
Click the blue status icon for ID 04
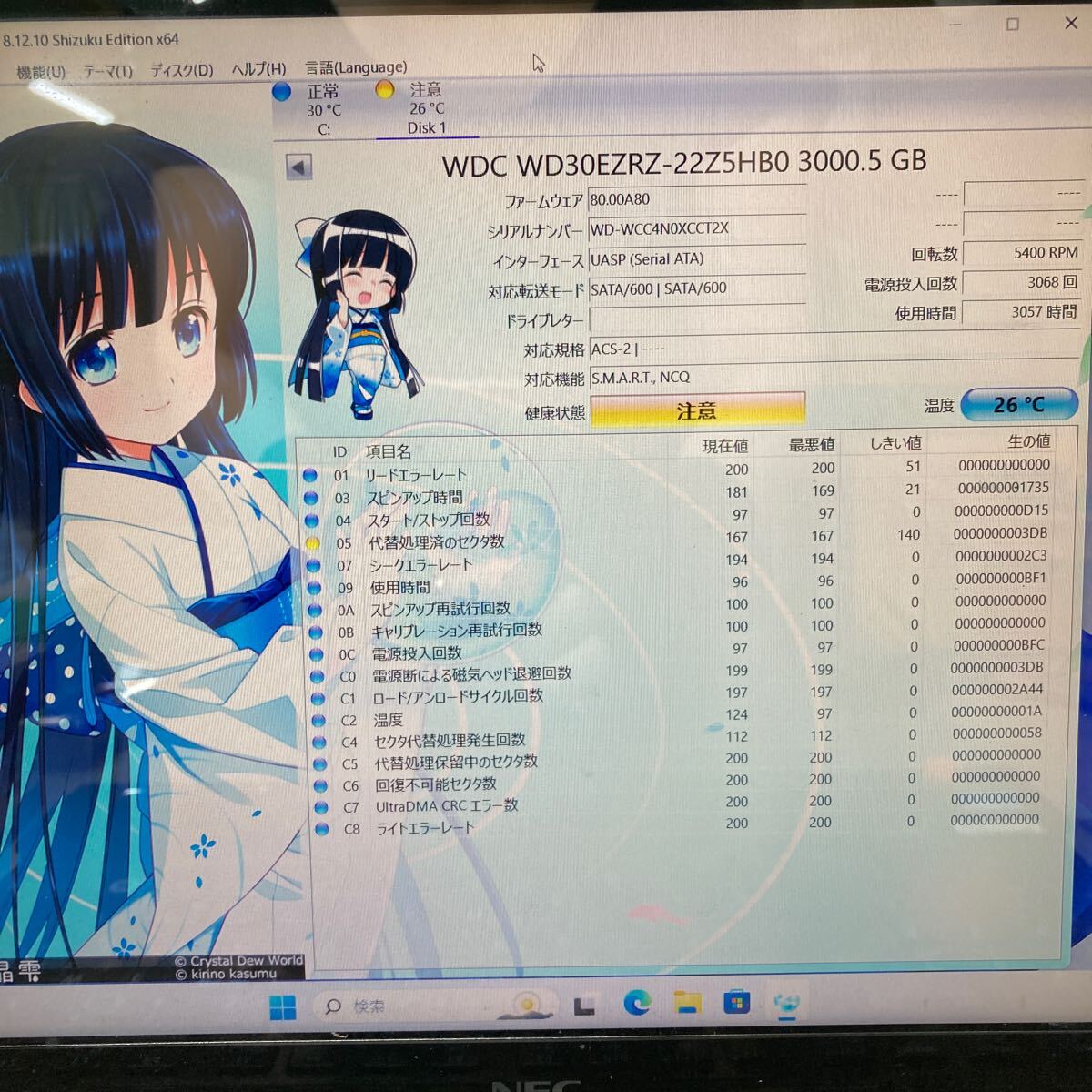(x=312, y=521)
